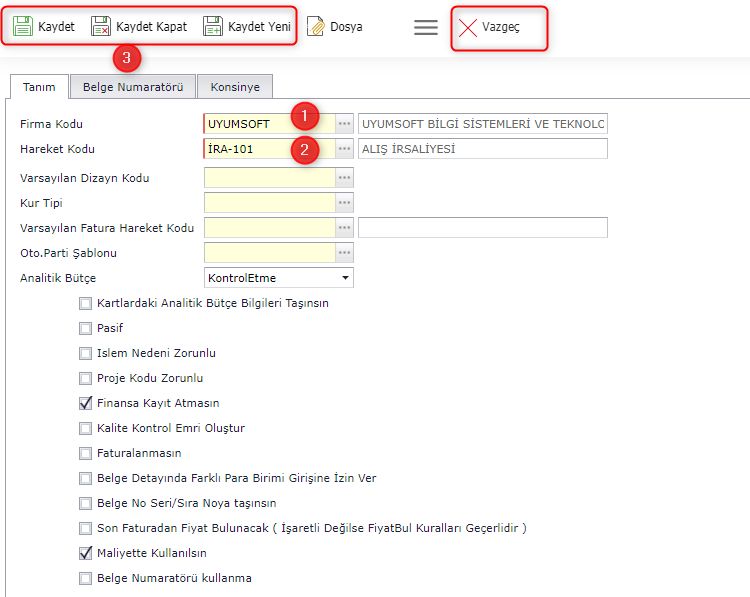Switch to the Konsinye tab
The width and height of the screenshot is (750, 597).
point(235,88)
